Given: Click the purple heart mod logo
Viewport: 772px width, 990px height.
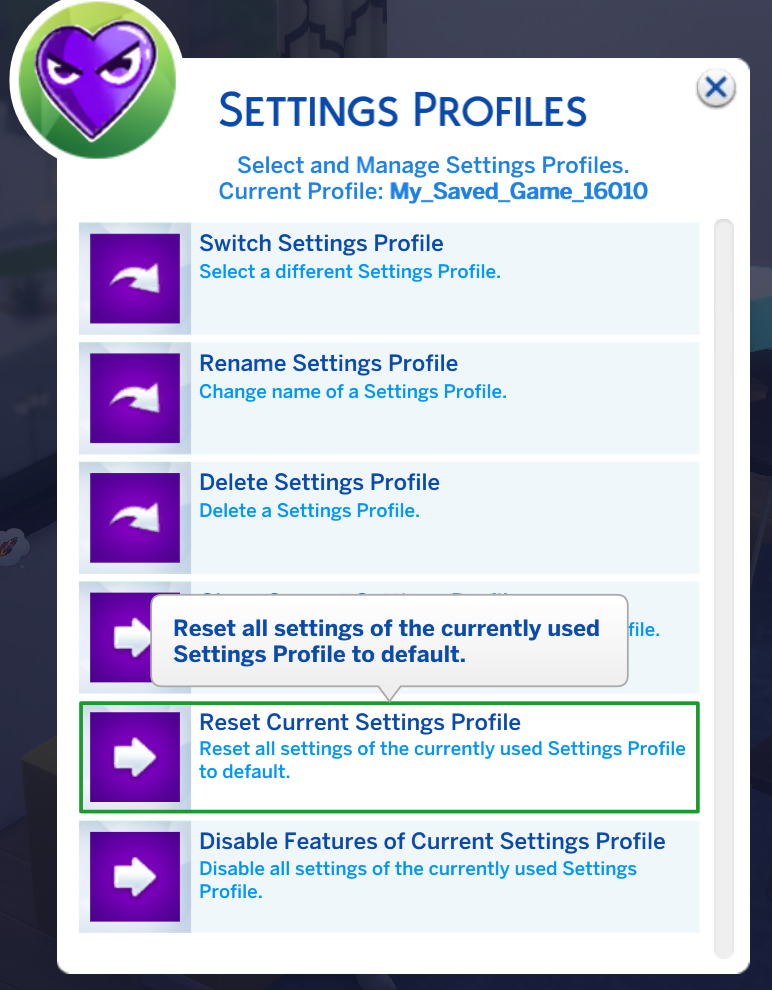Looking at the screenshot, I should click(x=96, y=80).
